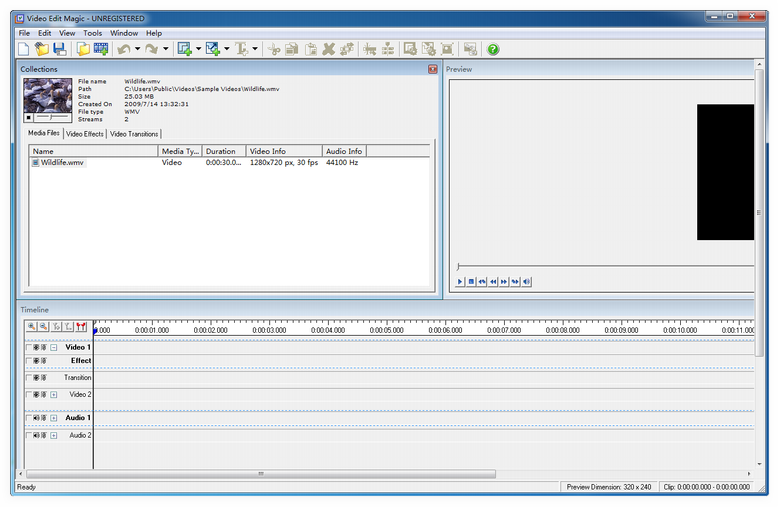
Task: Tick the Audio 1 track checkbox
Action: pos(29,418)
